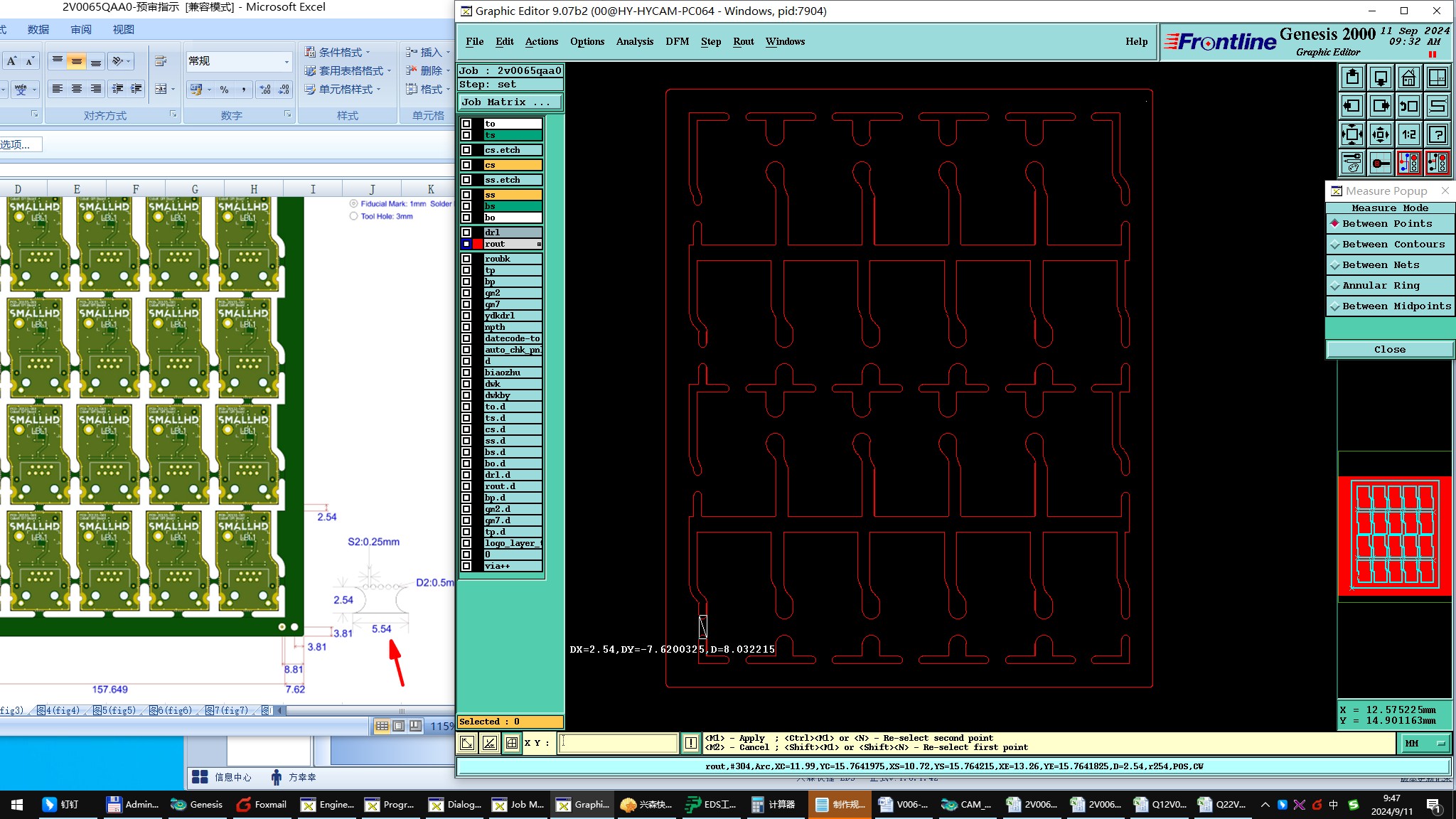Click the X Y coordinate input field
This screenshot has width=1456, height=819.
point(618,743)
